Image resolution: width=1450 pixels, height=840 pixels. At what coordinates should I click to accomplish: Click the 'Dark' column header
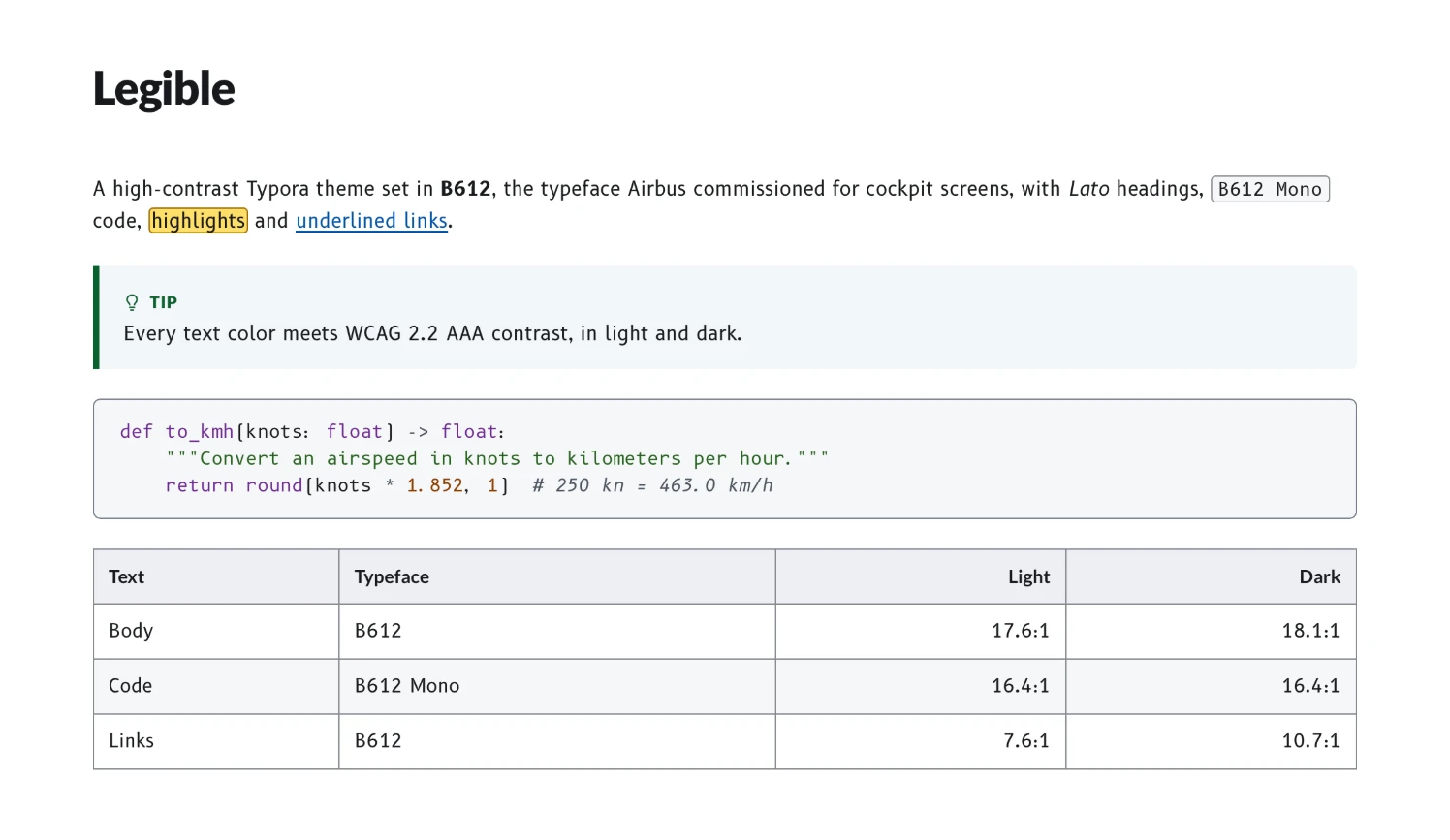coord(1211,577)
